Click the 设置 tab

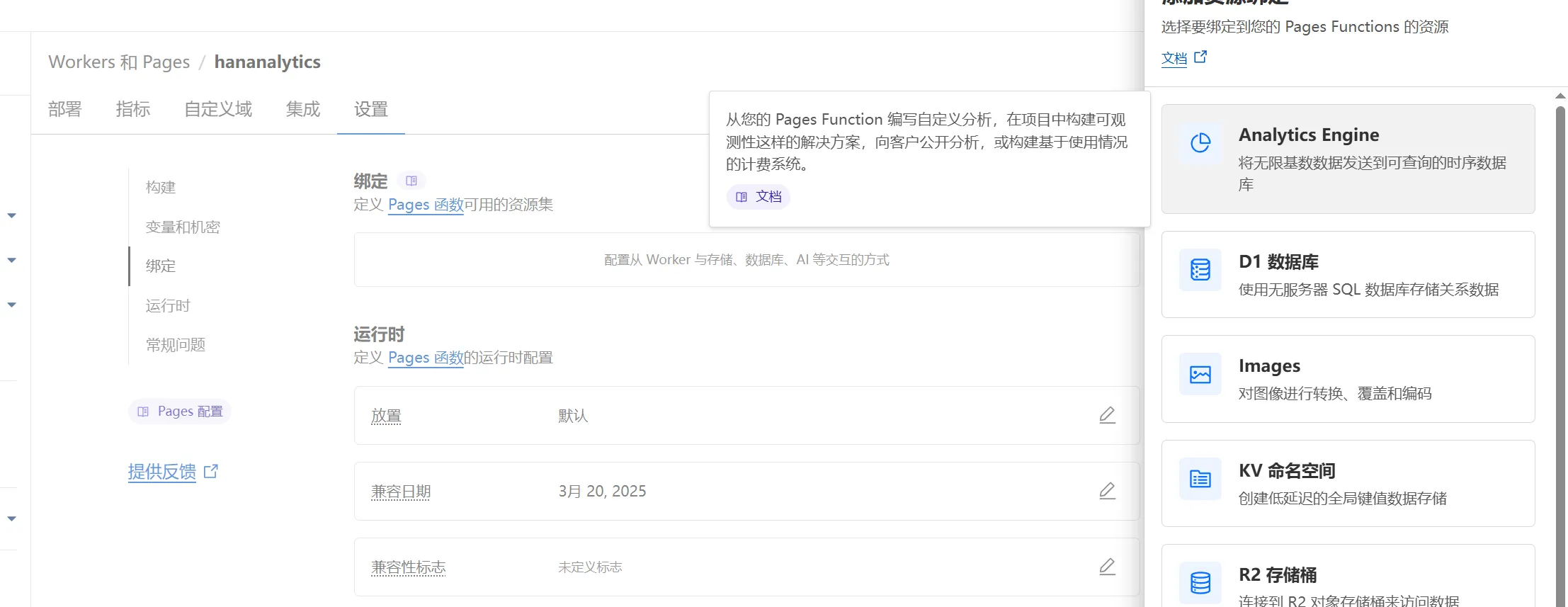371,109
